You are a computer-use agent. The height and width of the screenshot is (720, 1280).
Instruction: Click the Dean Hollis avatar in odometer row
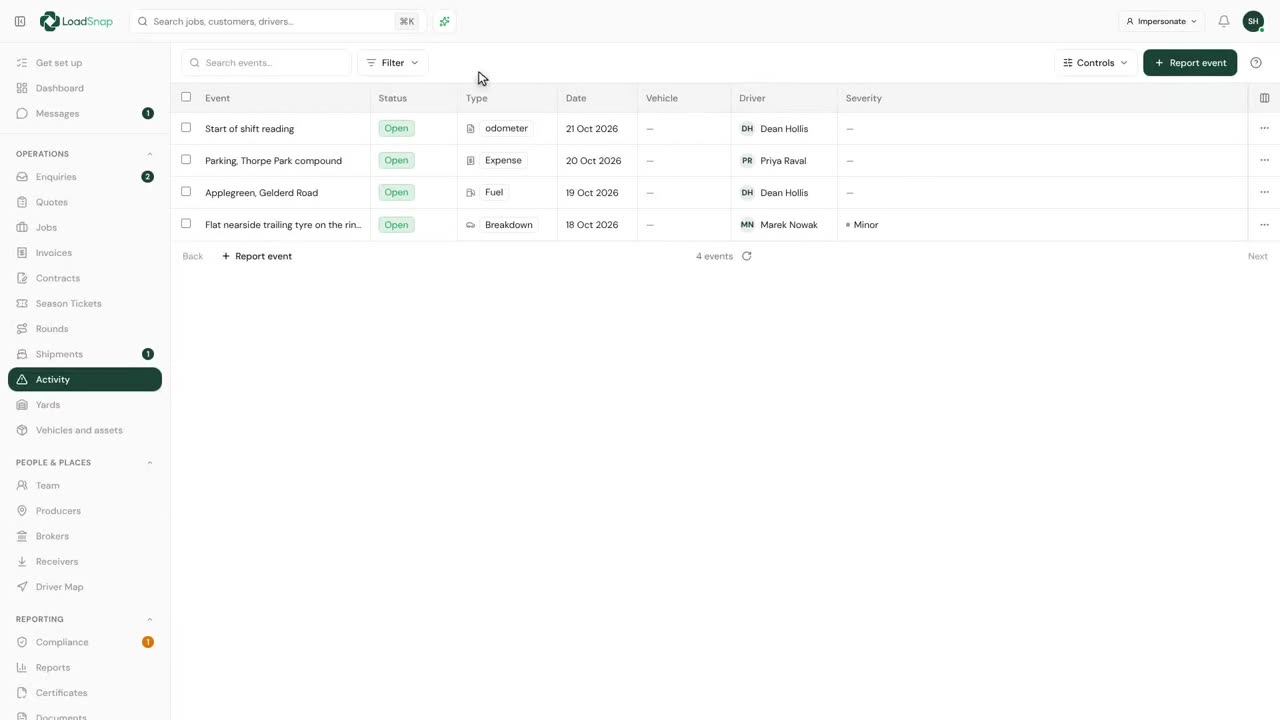pos(747,128)
